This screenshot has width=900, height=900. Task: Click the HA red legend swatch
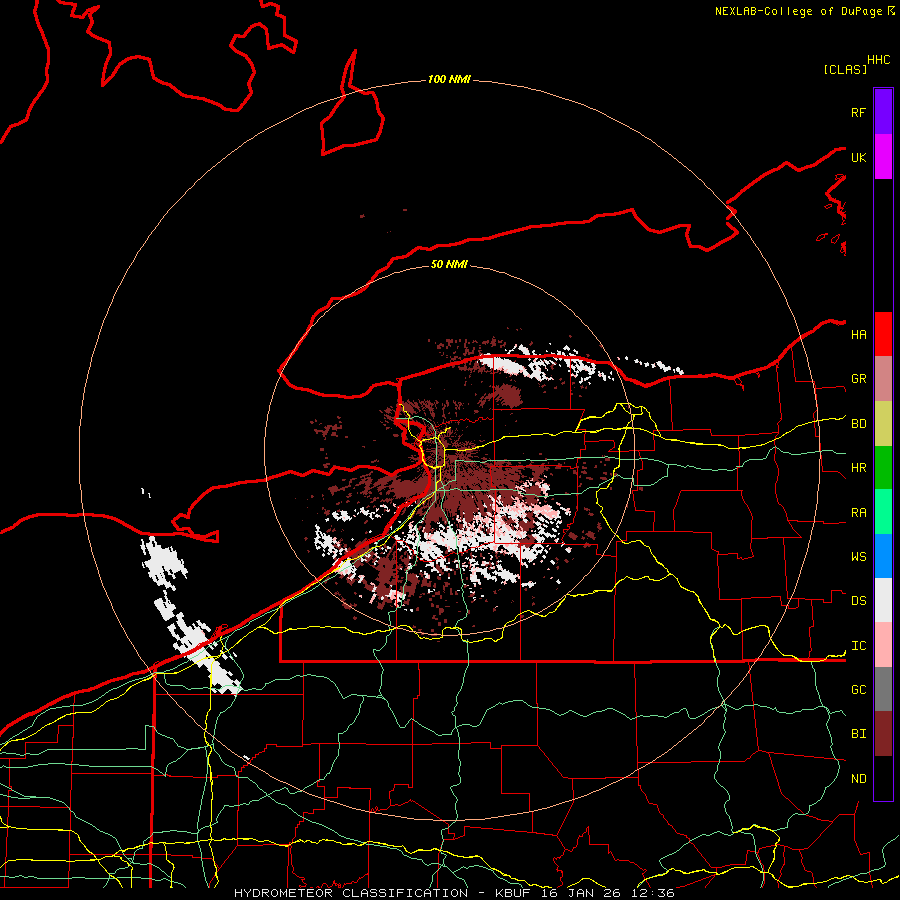pyautogui.click(x=883, y=334)
